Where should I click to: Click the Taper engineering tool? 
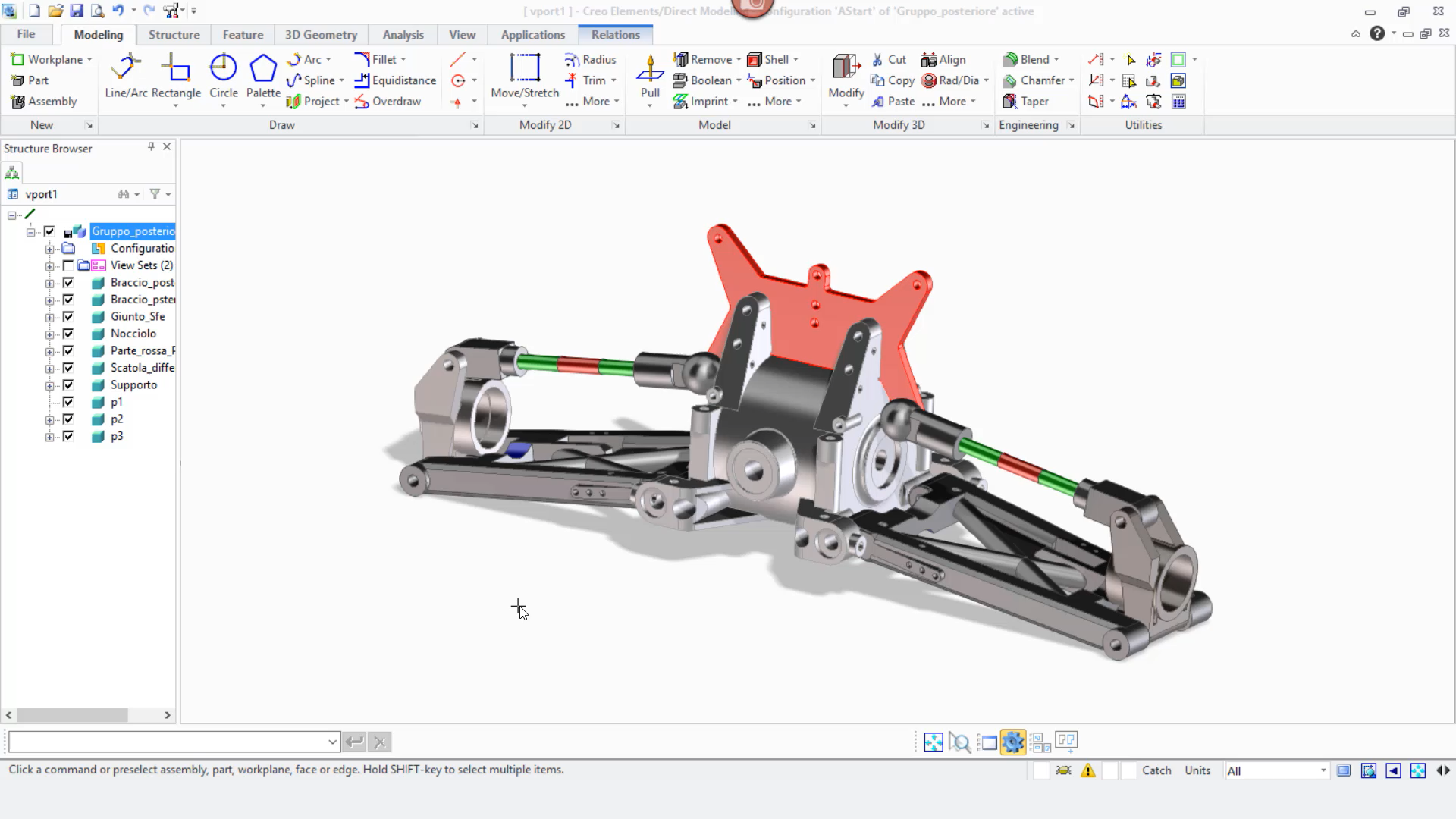click(1025, 102)
